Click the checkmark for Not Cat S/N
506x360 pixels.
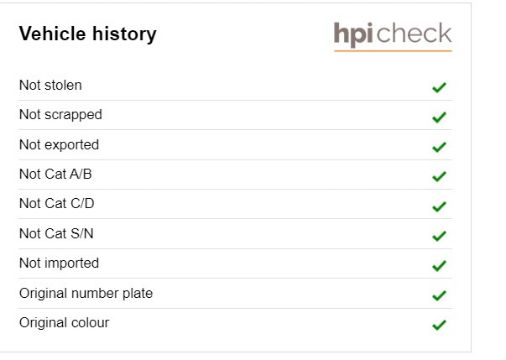coord(439,236)
